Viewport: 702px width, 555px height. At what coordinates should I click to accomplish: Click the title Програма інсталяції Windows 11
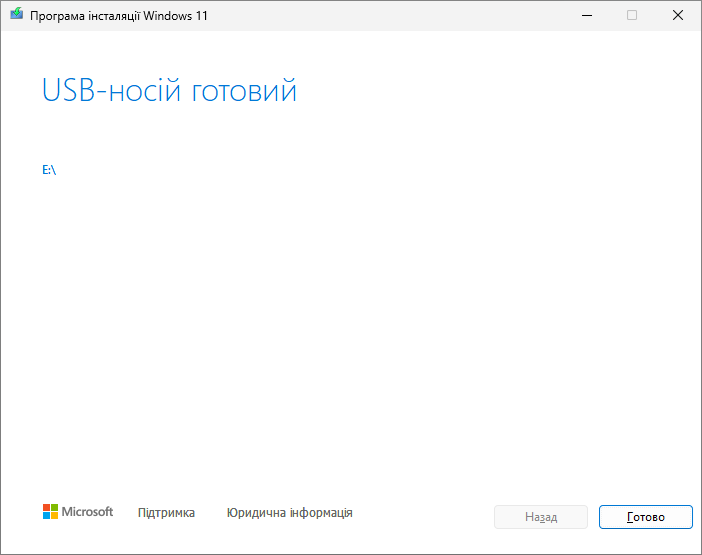point(119,16)
